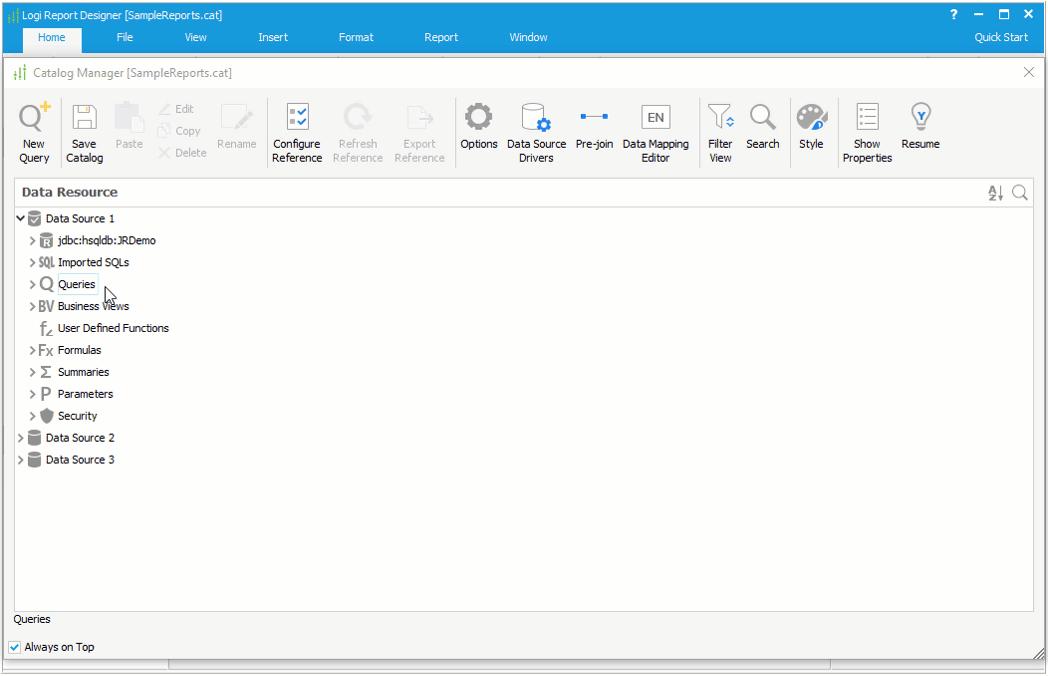Screen dimensions: 1048x676
Task: Click the Quick Start link
Action: [x=1001, y=37]
